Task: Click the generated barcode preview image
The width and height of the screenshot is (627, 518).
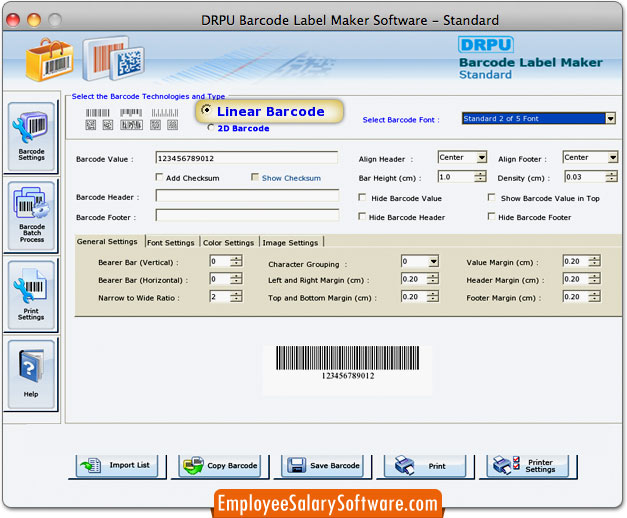Action: [347, 363]
